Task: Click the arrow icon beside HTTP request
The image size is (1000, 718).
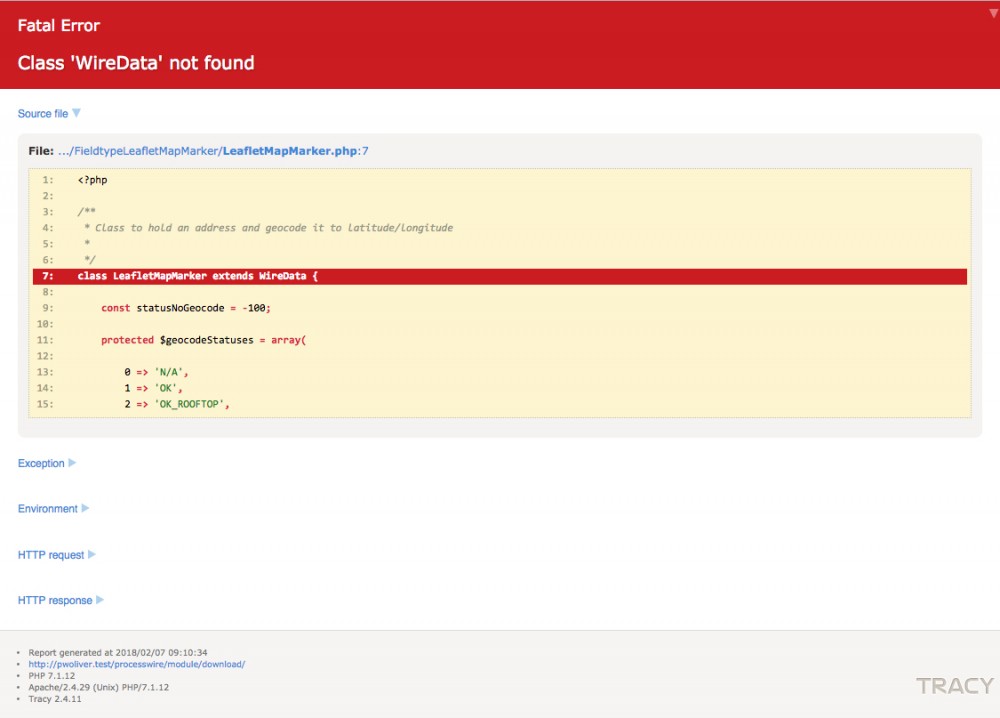Action: coord(92,554)
